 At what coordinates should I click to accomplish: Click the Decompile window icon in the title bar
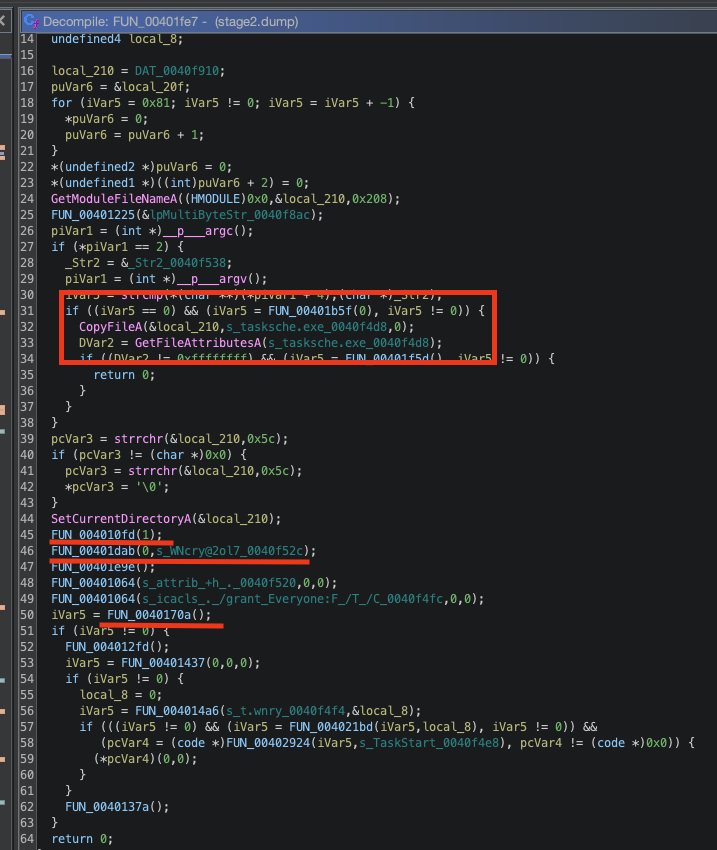(x=31, y=21)
